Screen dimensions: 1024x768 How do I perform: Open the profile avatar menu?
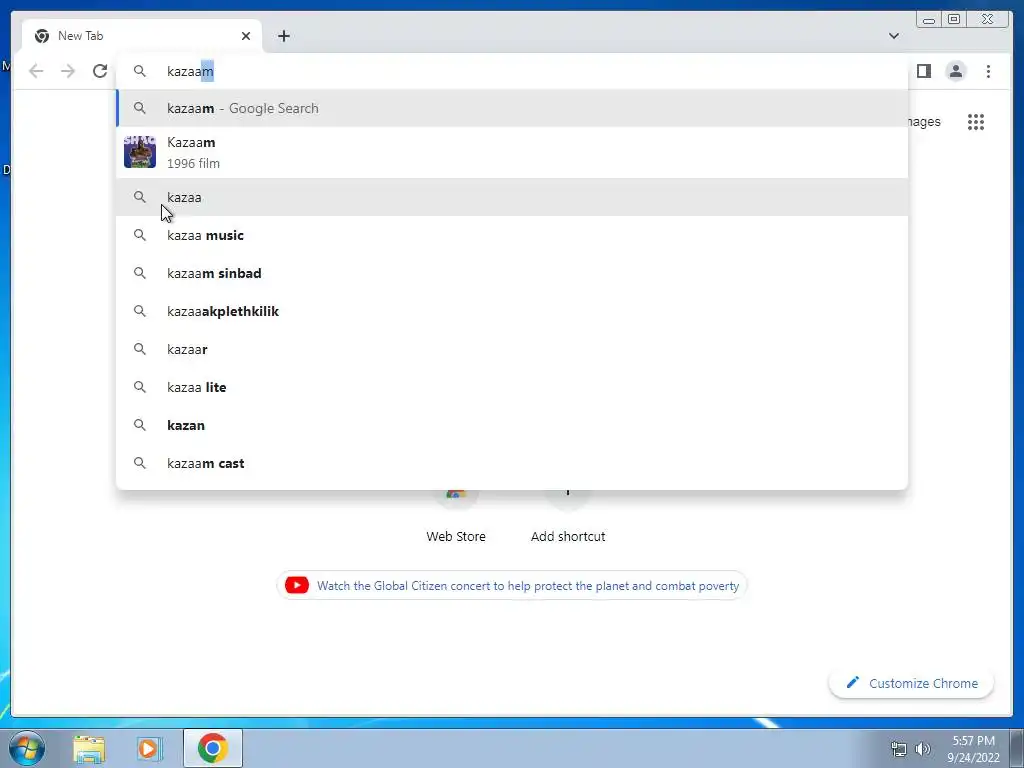pyautogui.click(x=955, y=71)
